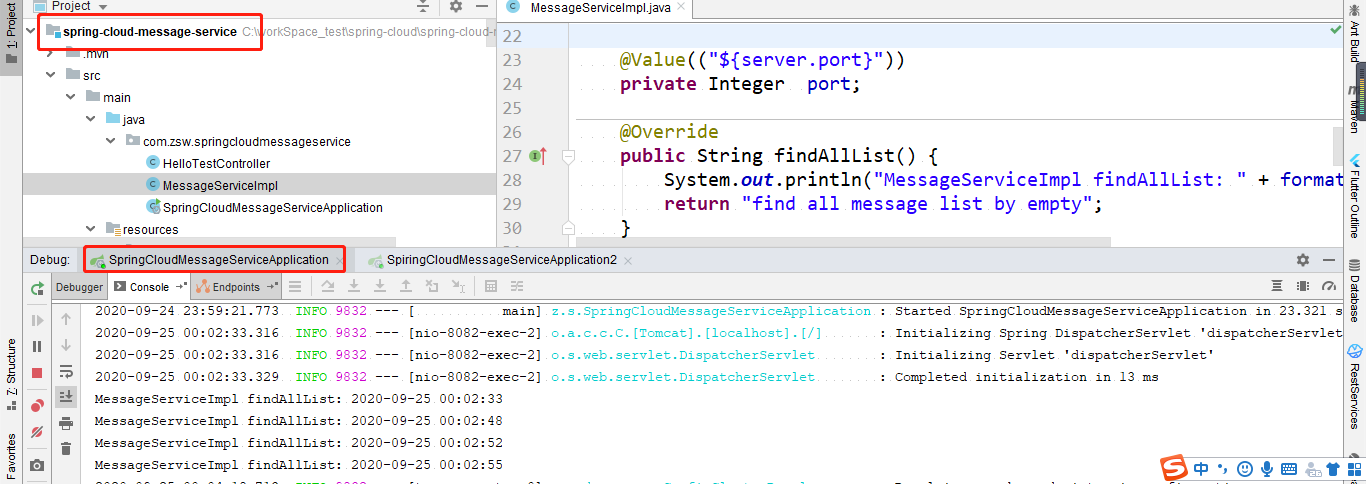Toggle Chinese/English input mode in Sogou bar
Image resolution: width=1366 pixels, height=484 pixels.
1201,469
